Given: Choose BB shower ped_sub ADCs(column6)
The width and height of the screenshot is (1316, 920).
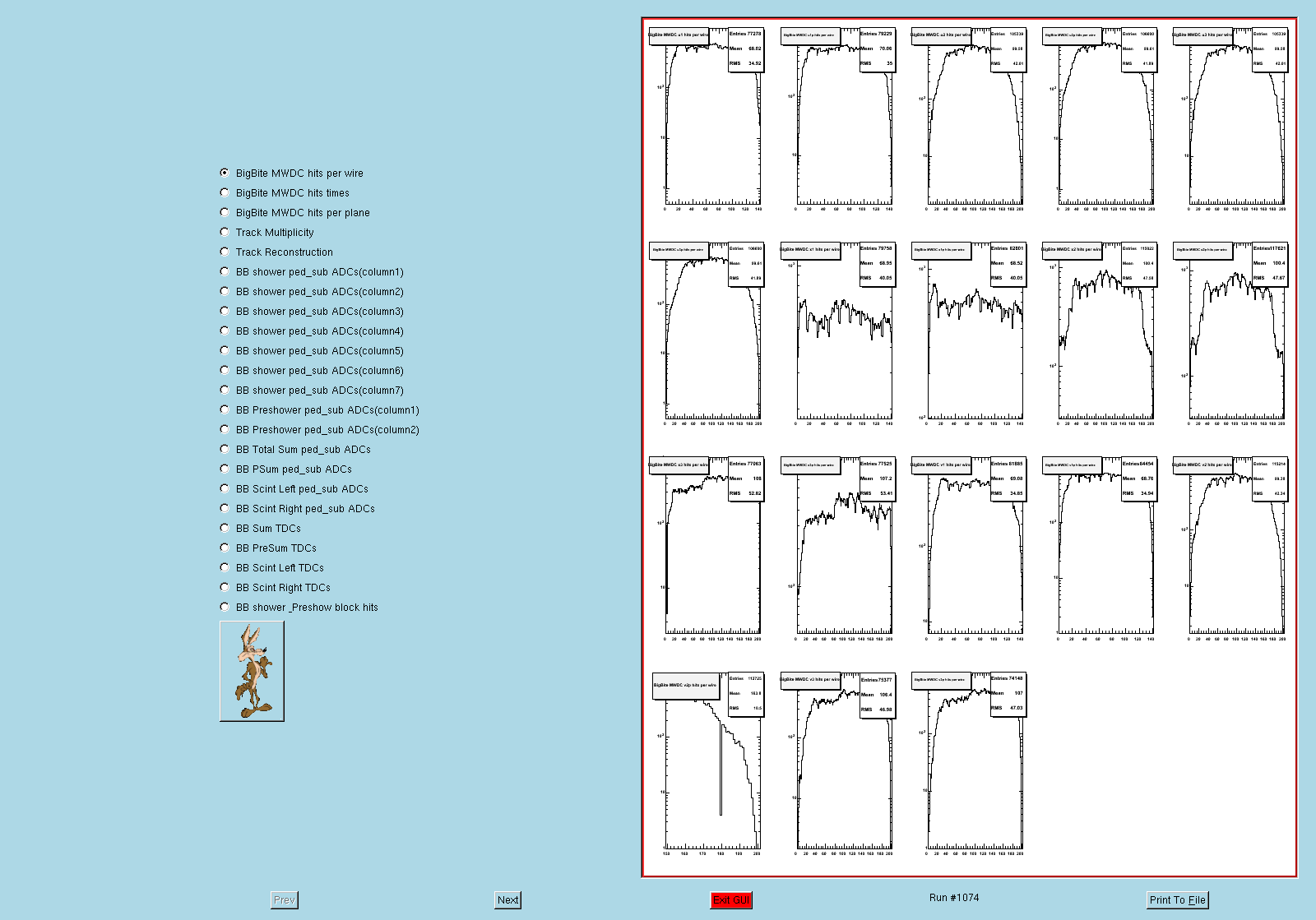Looking at the screenshot, I should coord(312,371).
